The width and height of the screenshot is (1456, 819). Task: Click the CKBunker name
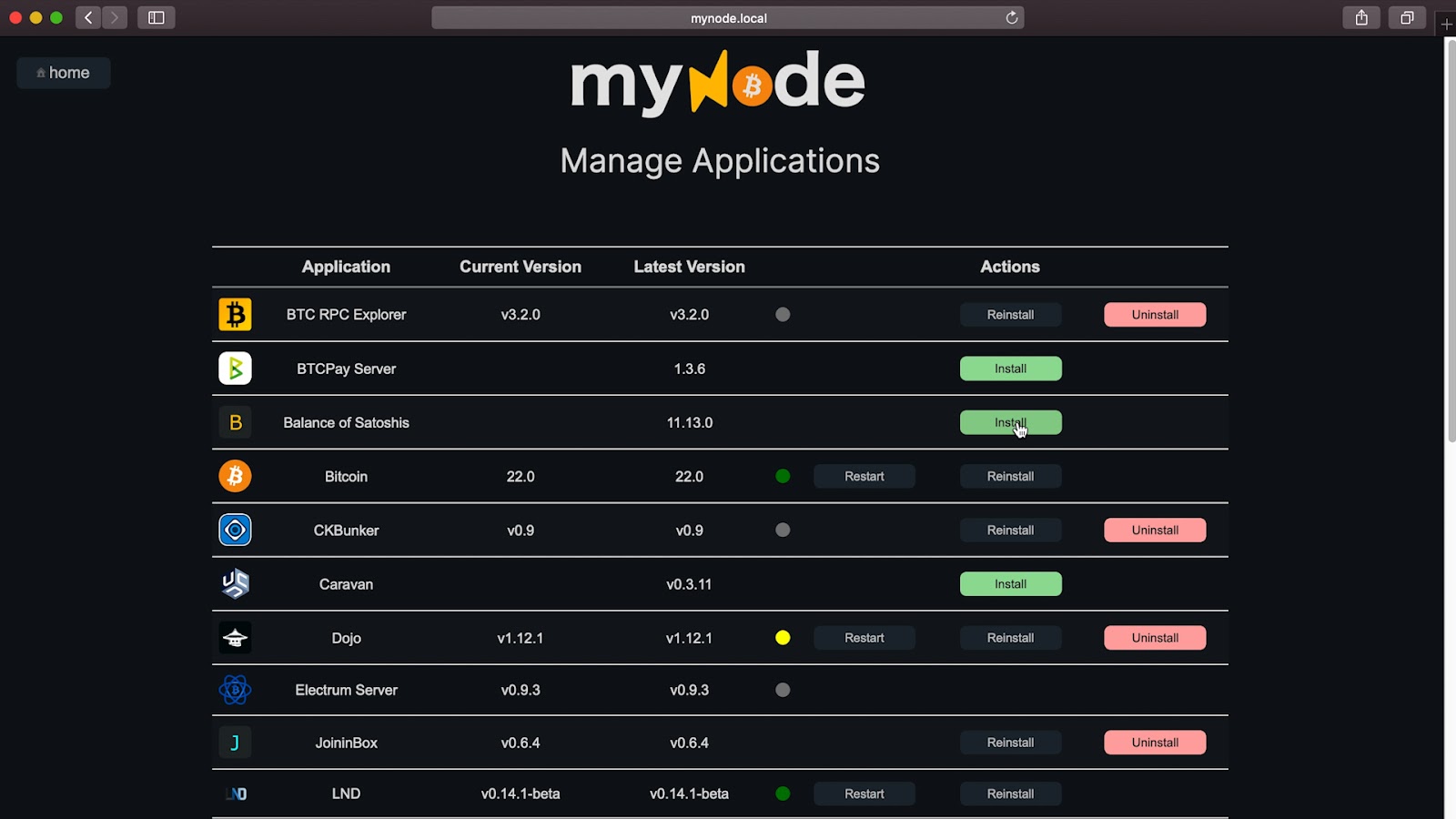346,530
